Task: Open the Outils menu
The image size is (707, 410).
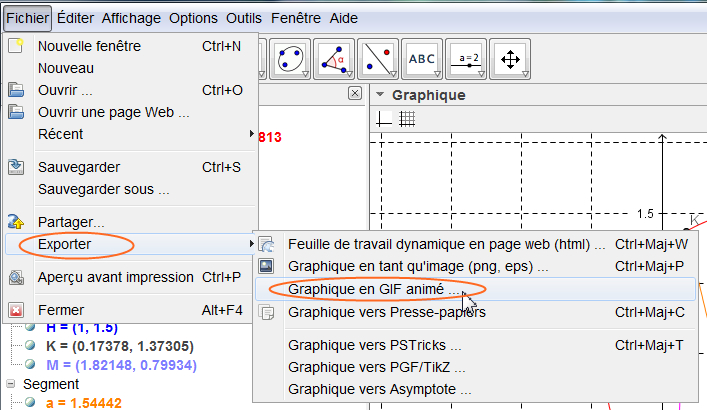Action: [244, 18]
